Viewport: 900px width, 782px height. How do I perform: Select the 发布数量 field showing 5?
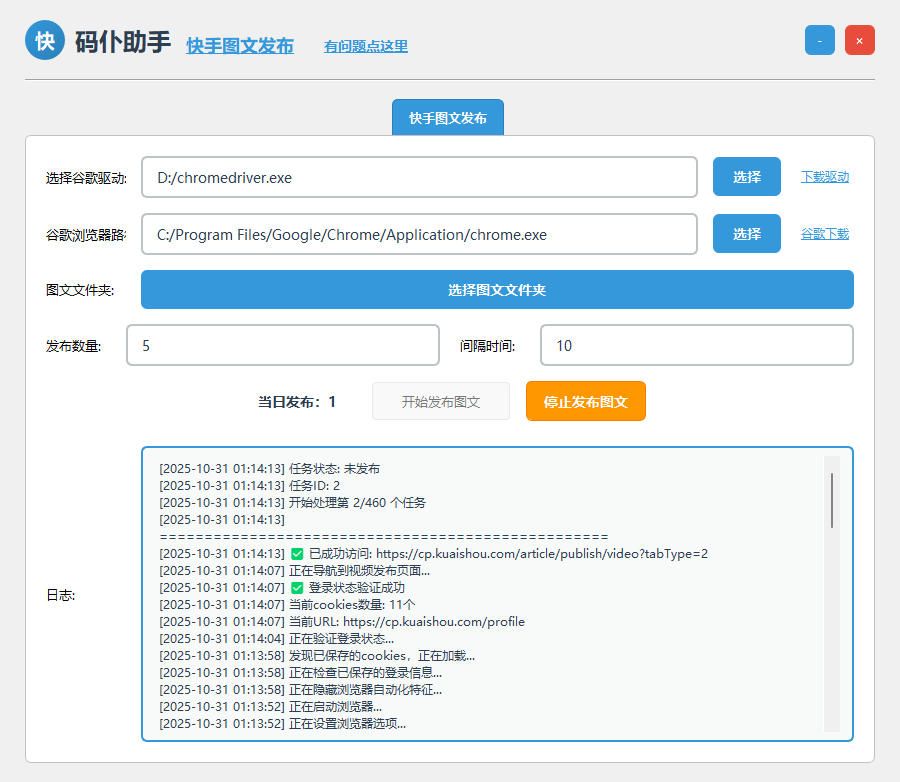283,344
